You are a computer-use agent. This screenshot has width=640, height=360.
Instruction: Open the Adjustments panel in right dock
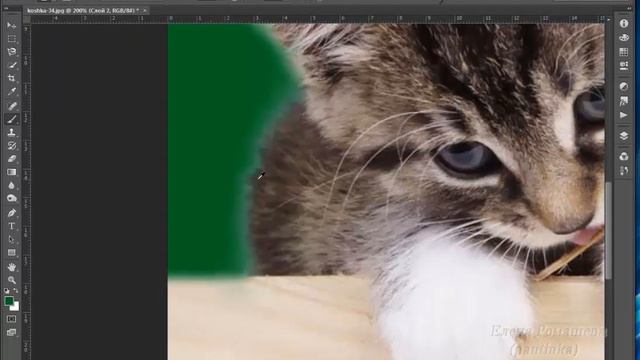pos(624,87)
